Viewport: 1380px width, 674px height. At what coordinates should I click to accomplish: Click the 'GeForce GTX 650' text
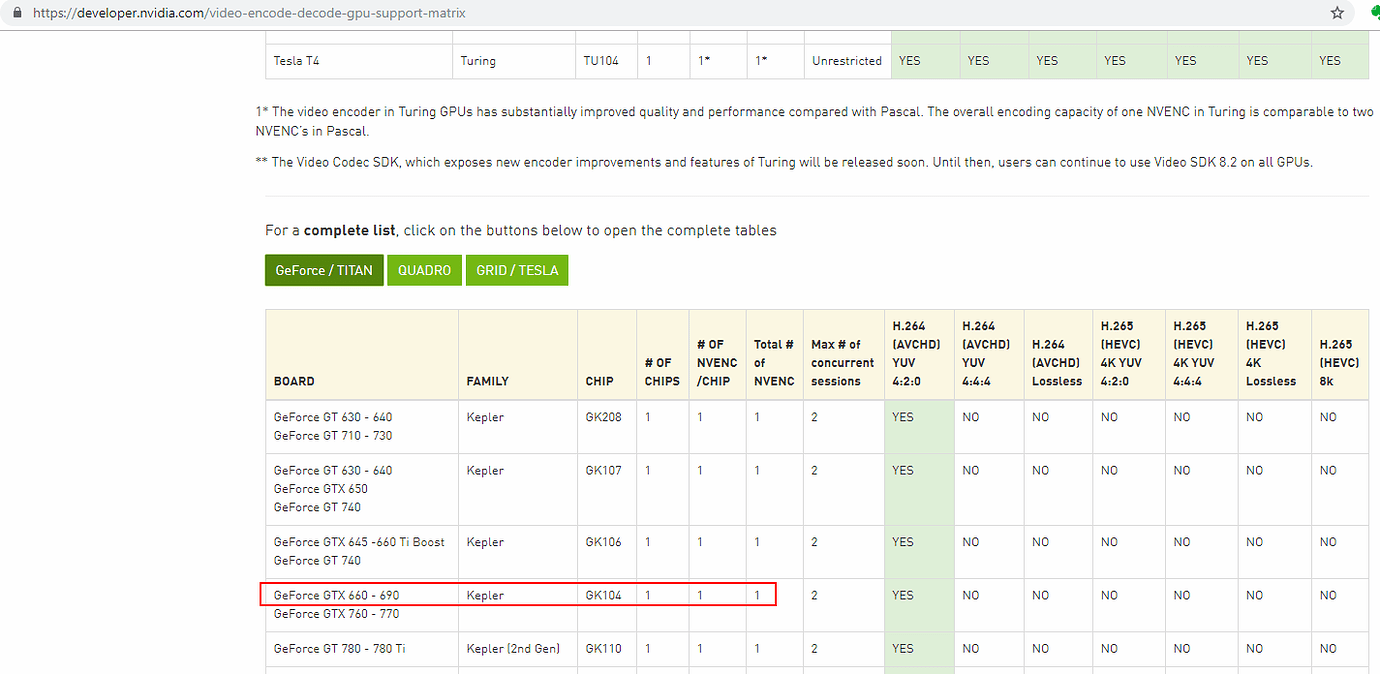click(320, 489)
